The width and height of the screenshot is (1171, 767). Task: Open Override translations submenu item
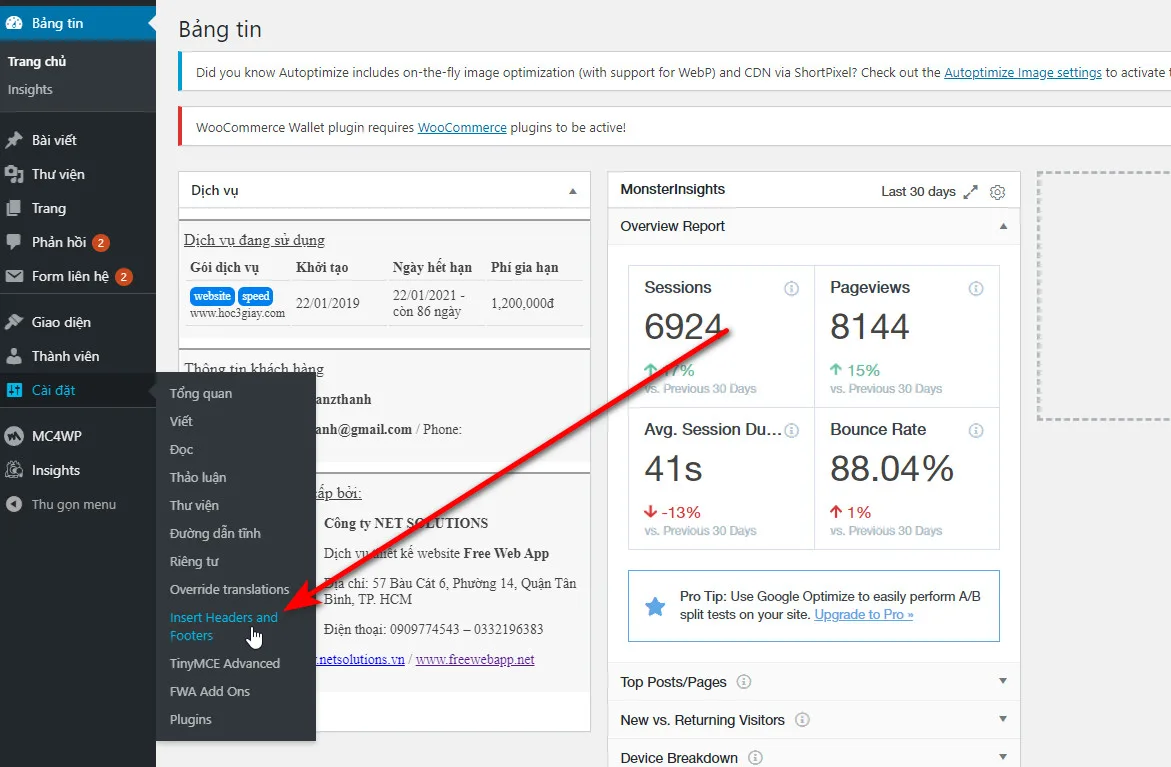(229, 589)
